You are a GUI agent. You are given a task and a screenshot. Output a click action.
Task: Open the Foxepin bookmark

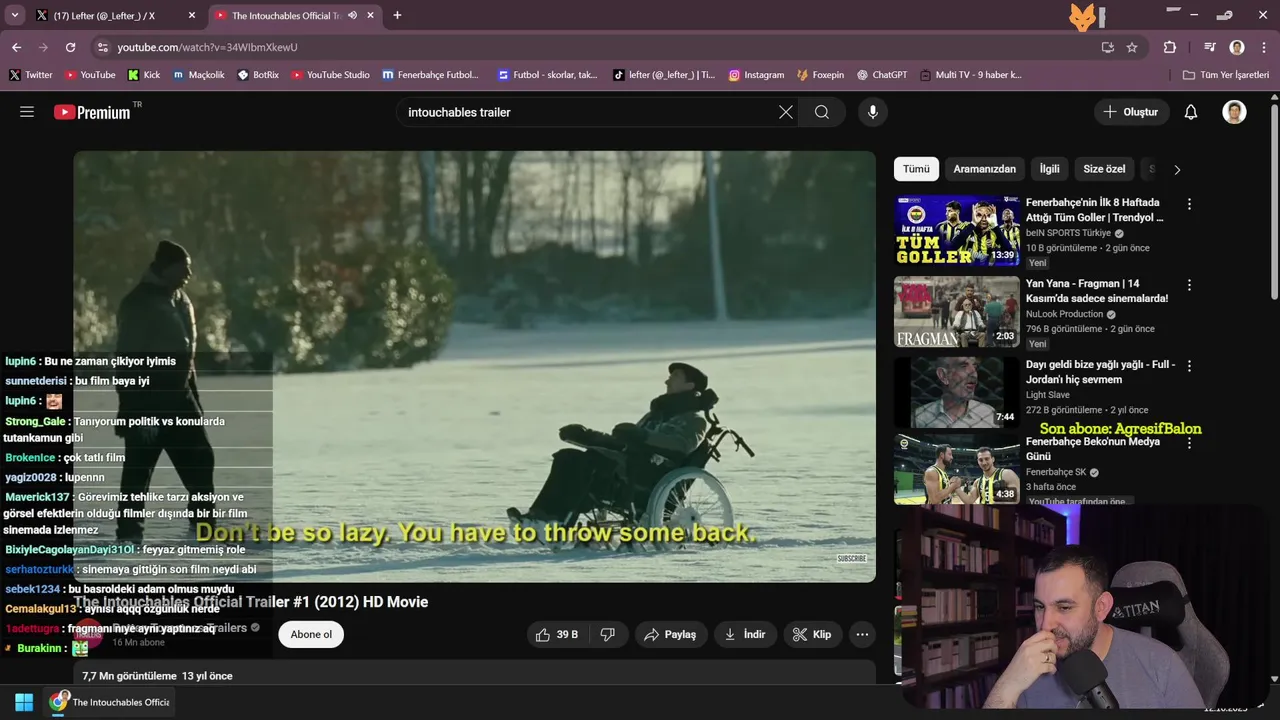820,75
